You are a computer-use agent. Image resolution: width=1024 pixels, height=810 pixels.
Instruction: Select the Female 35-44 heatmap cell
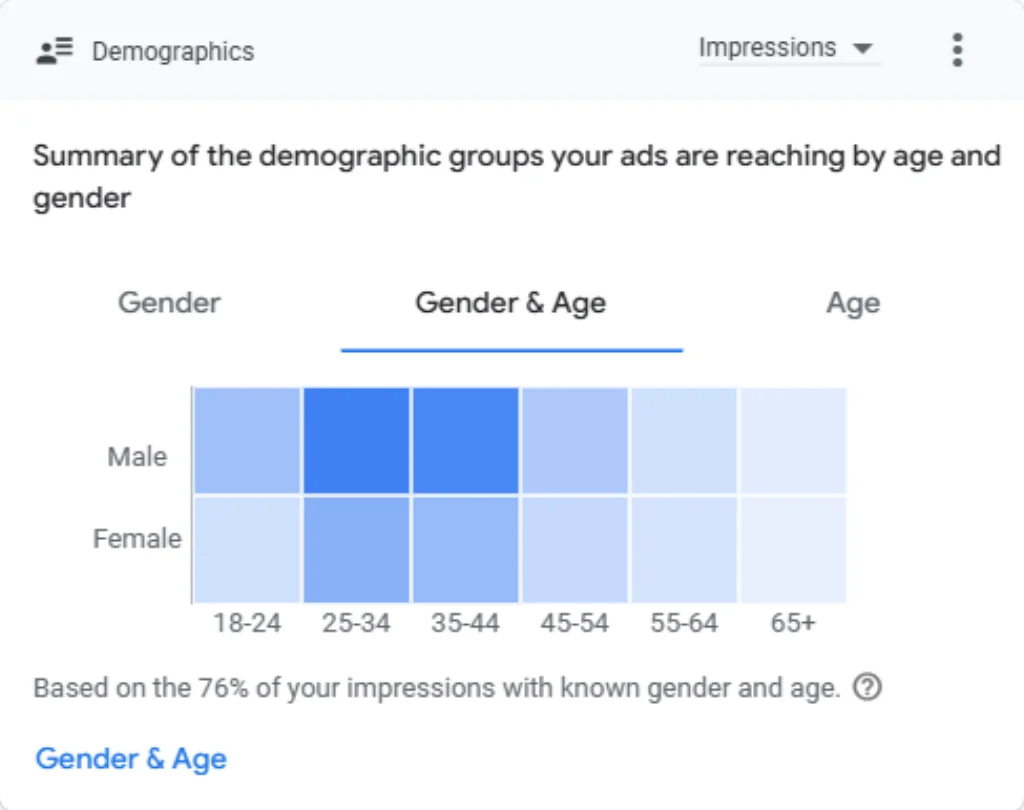pos(466,549)
